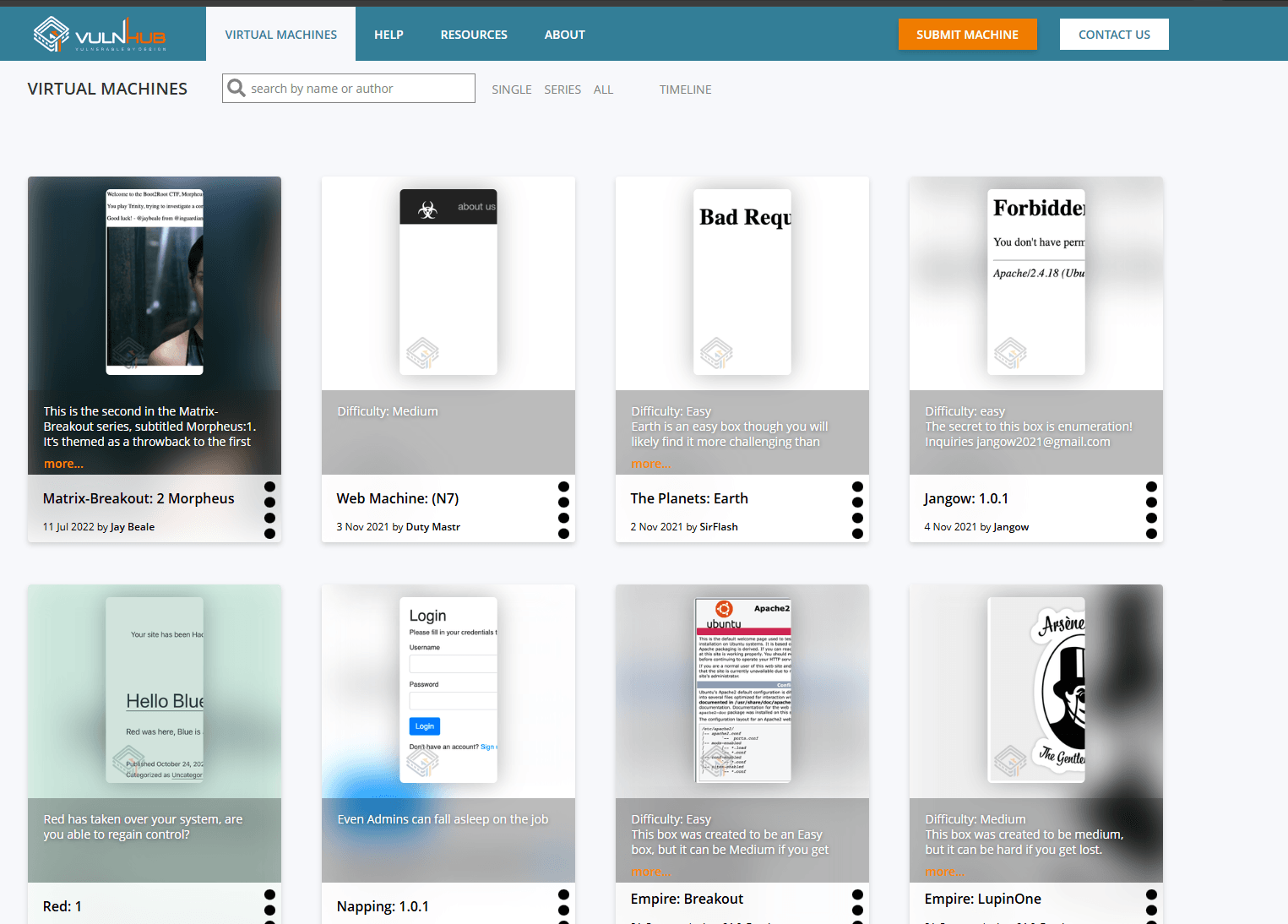Open dots menu on The Planets: Earth card
The image size is (1288, 924).
857,509
